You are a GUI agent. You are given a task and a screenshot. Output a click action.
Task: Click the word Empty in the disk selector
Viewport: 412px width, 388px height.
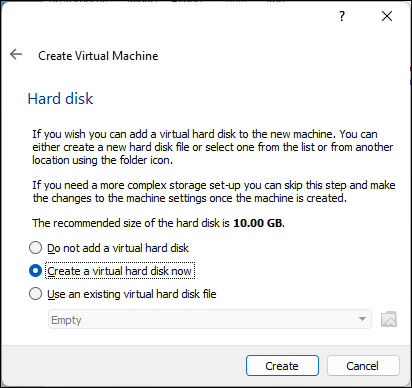(x=66, y=320)
